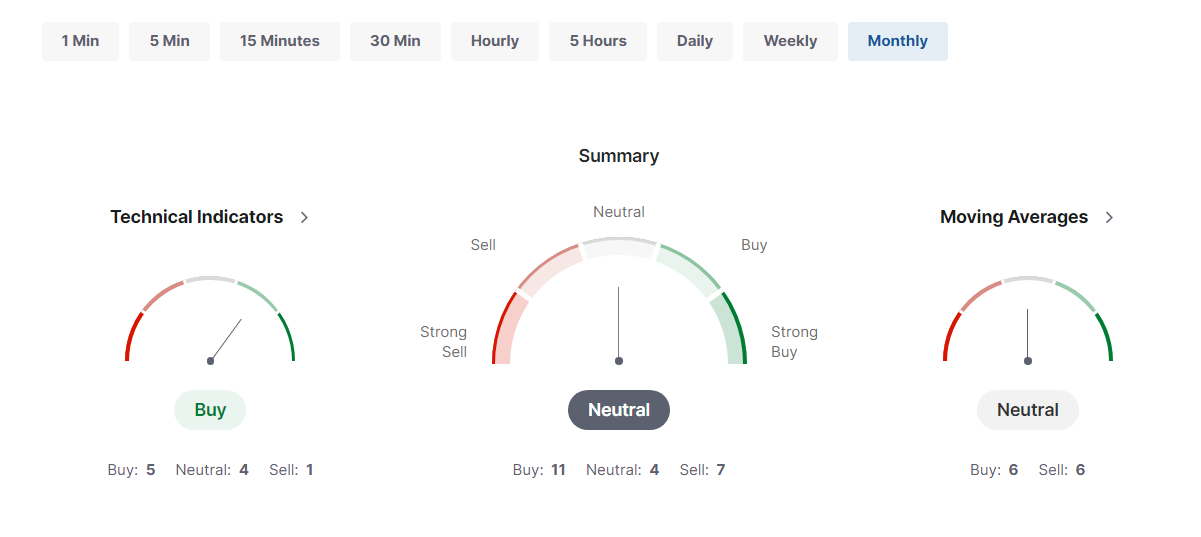Show the Daily timeframe summary

tap(695, 41)
